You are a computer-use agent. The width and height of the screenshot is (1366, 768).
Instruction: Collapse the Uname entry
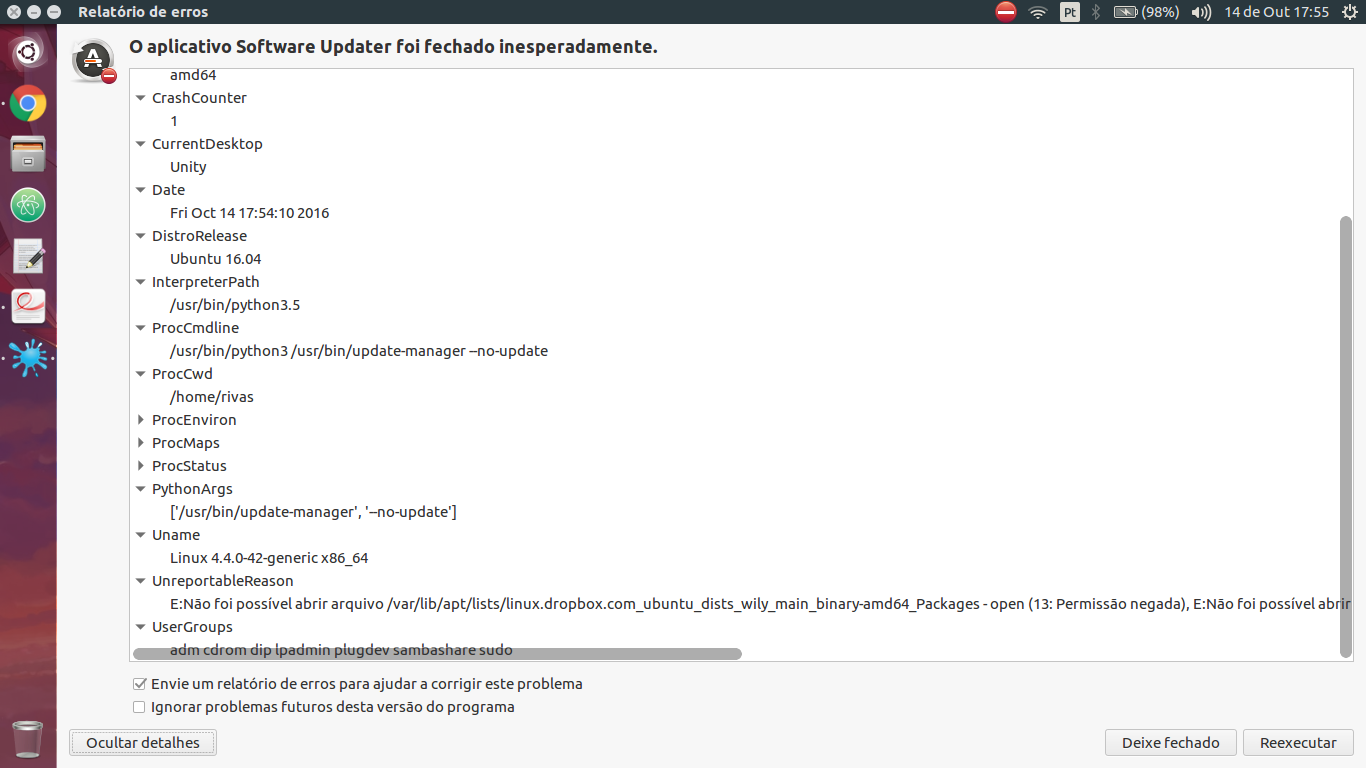click(141, 535)
